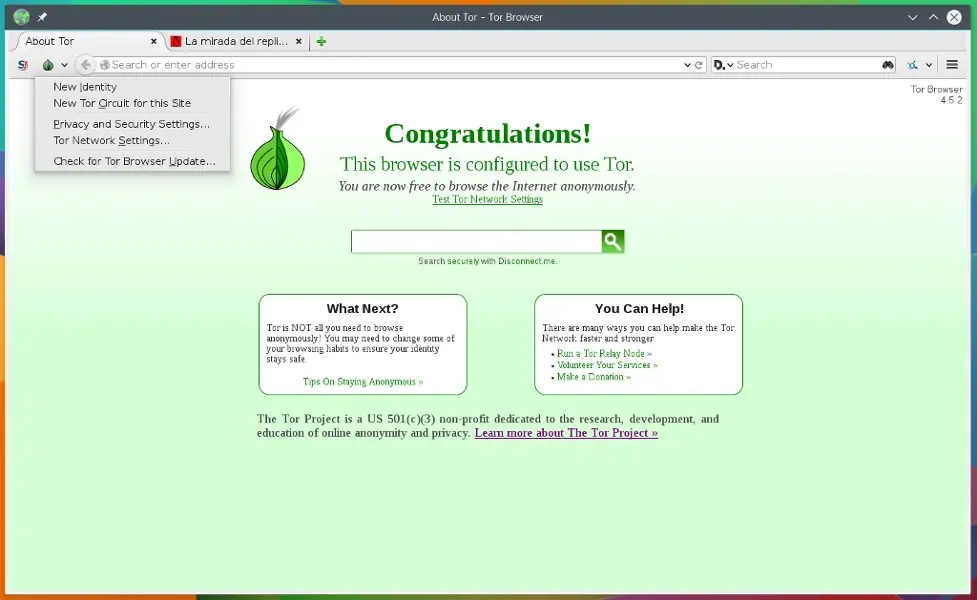The width and height of the screenshot is (977, 600).
Task: Click the What Next? heading
Action: (363, 309)
